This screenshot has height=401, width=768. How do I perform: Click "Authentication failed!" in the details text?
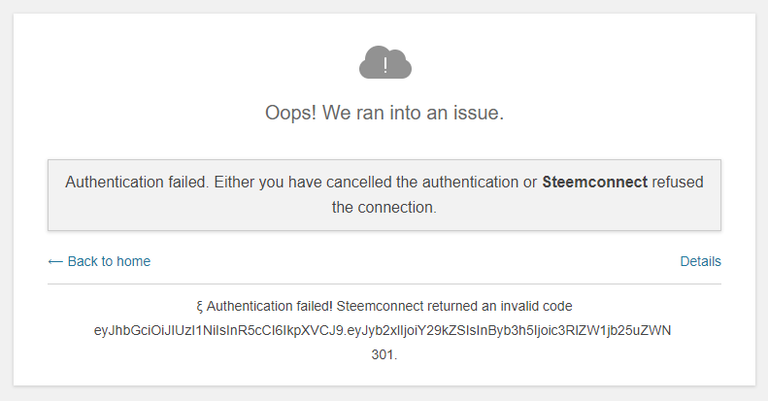[x=269, y=306]
